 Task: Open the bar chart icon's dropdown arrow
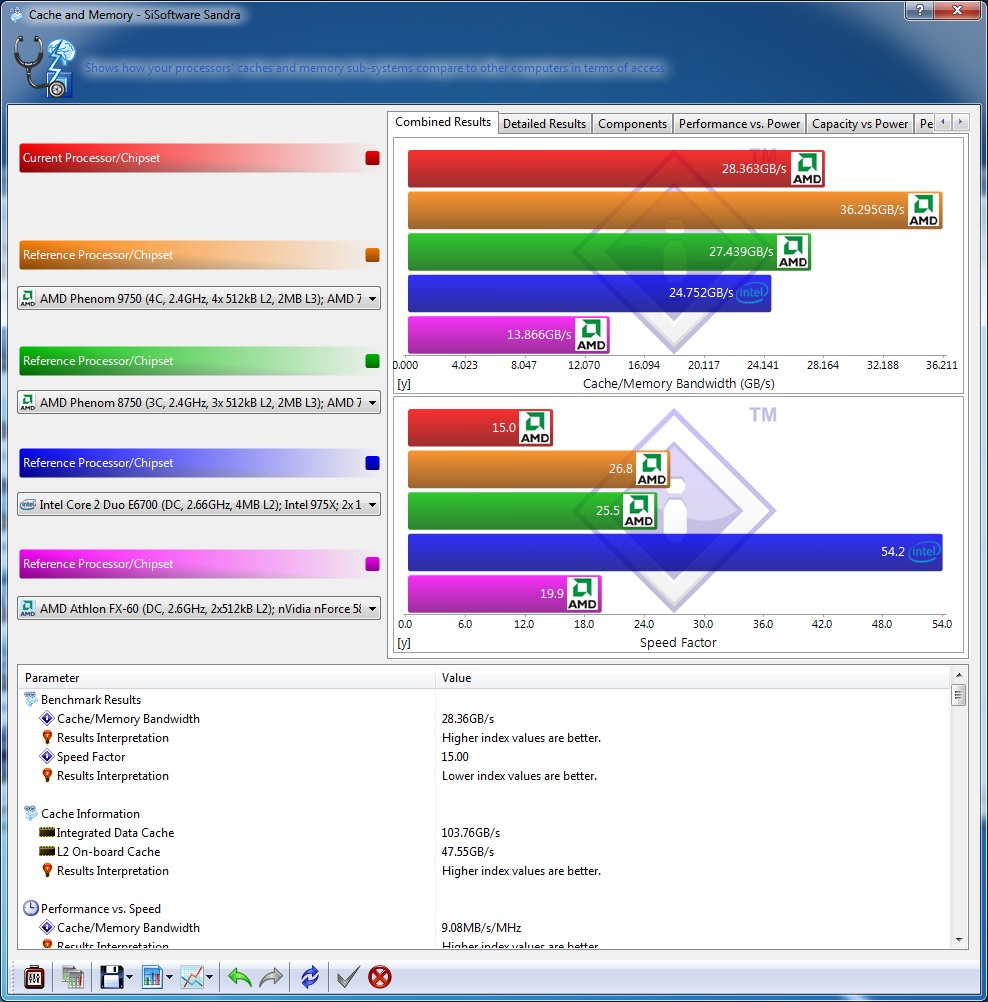point(169,977)
